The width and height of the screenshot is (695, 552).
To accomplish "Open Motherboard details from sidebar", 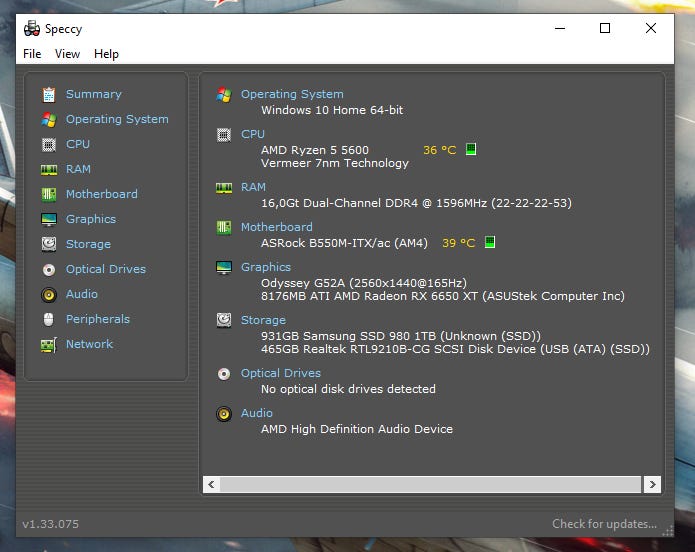I will pos(102,194).
